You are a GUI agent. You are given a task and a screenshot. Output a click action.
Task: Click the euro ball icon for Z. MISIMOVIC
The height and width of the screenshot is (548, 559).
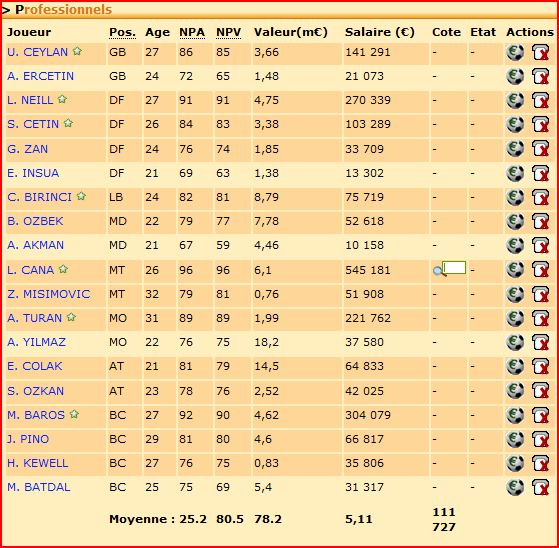515,294
